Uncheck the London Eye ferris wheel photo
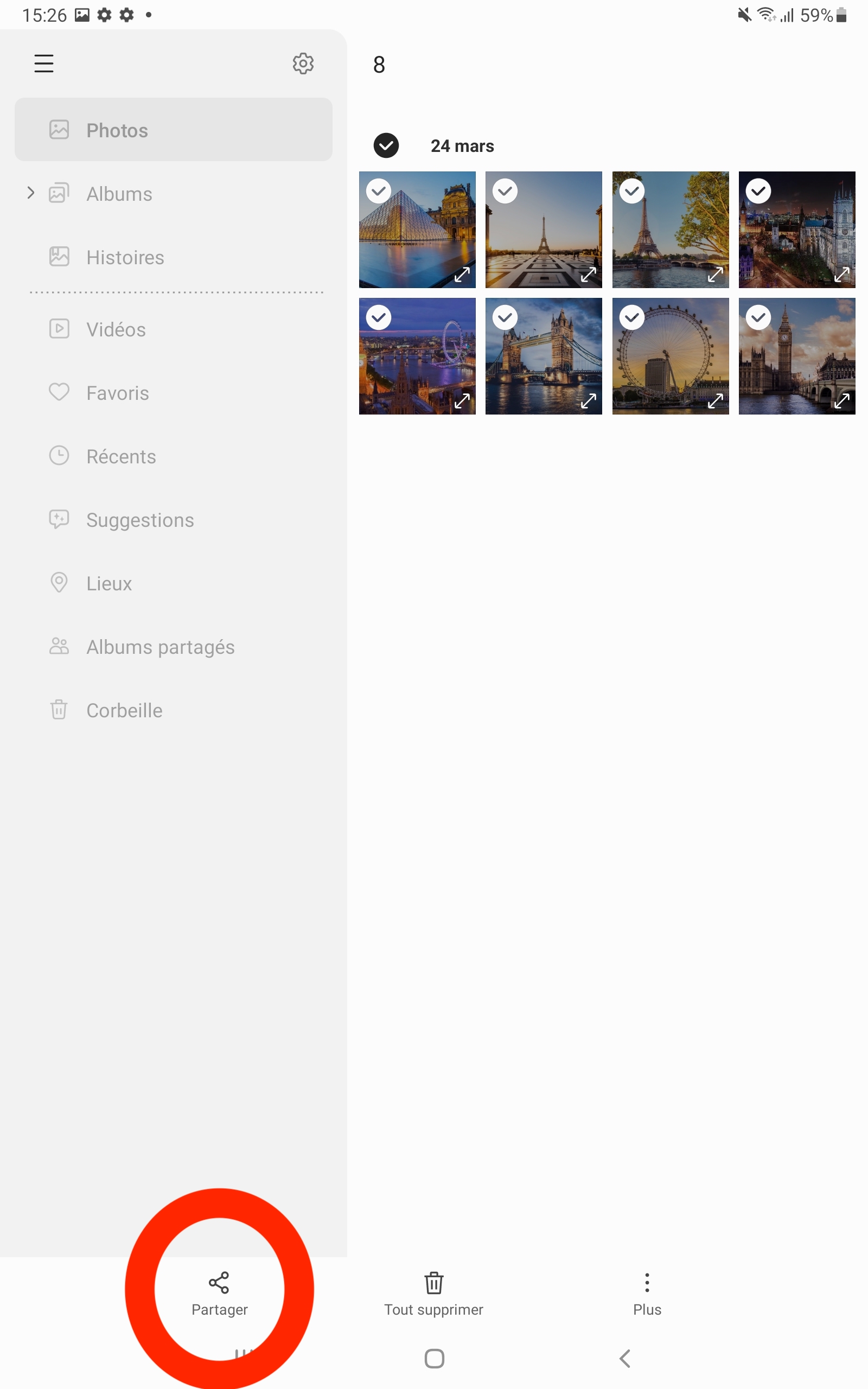Screen dimensions: 868x1389 click(632, 317)
